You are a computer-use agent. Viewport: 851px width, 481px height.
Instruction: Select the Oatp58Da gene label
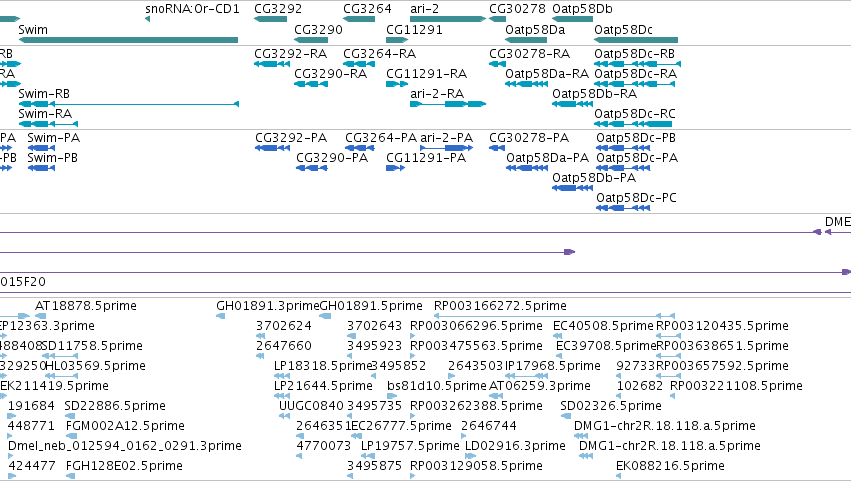pos(535,30)
